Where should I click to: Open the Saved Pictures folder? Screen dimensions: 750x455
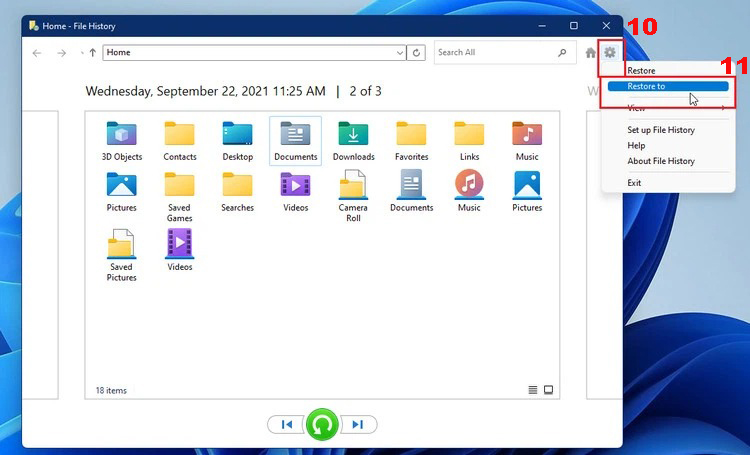[x=121, y=255]
